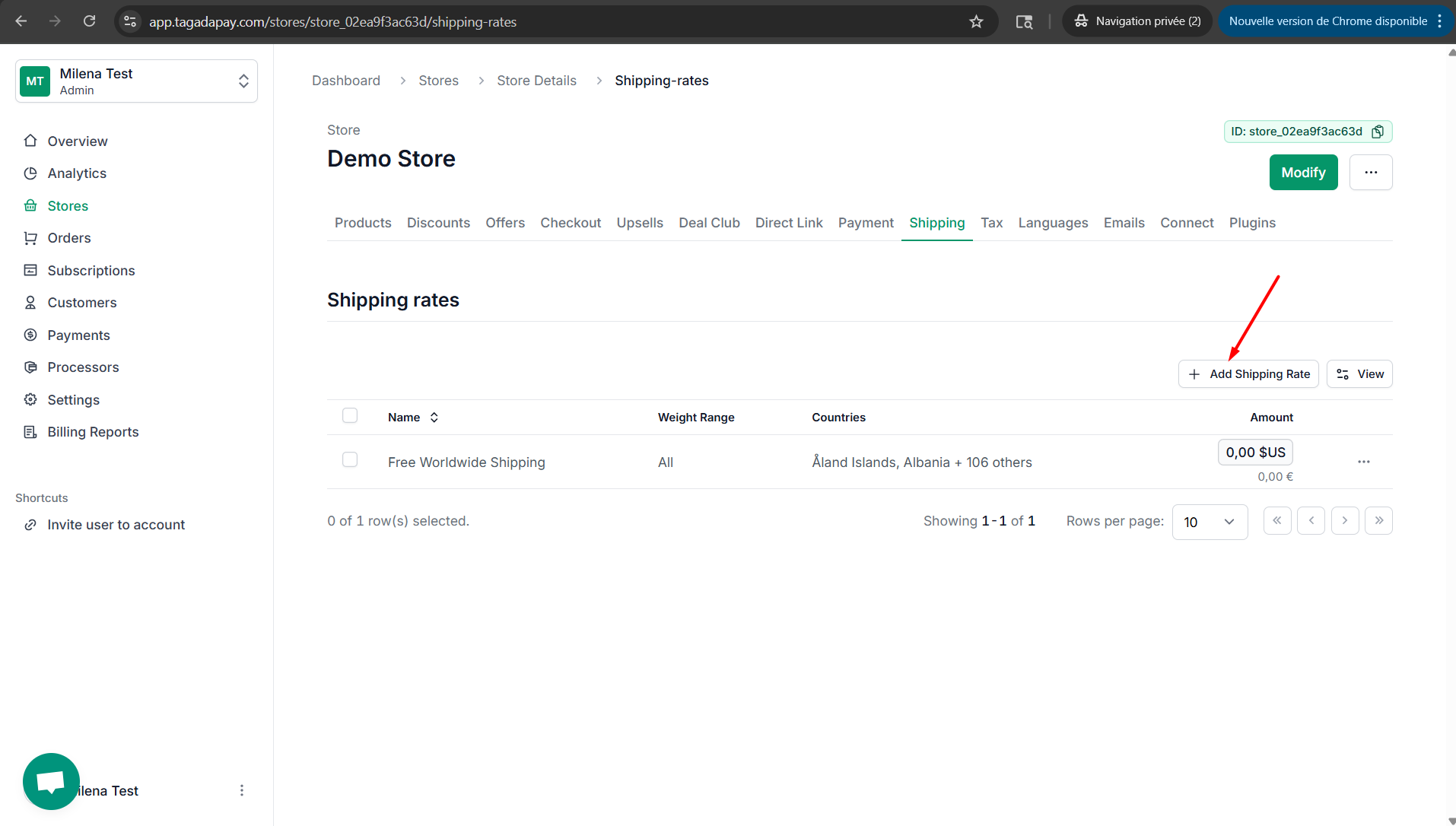The height and width of the screenshot is (826, 1456).
Task: Switch to the Plugins tab
Action: coord(1252,223)
